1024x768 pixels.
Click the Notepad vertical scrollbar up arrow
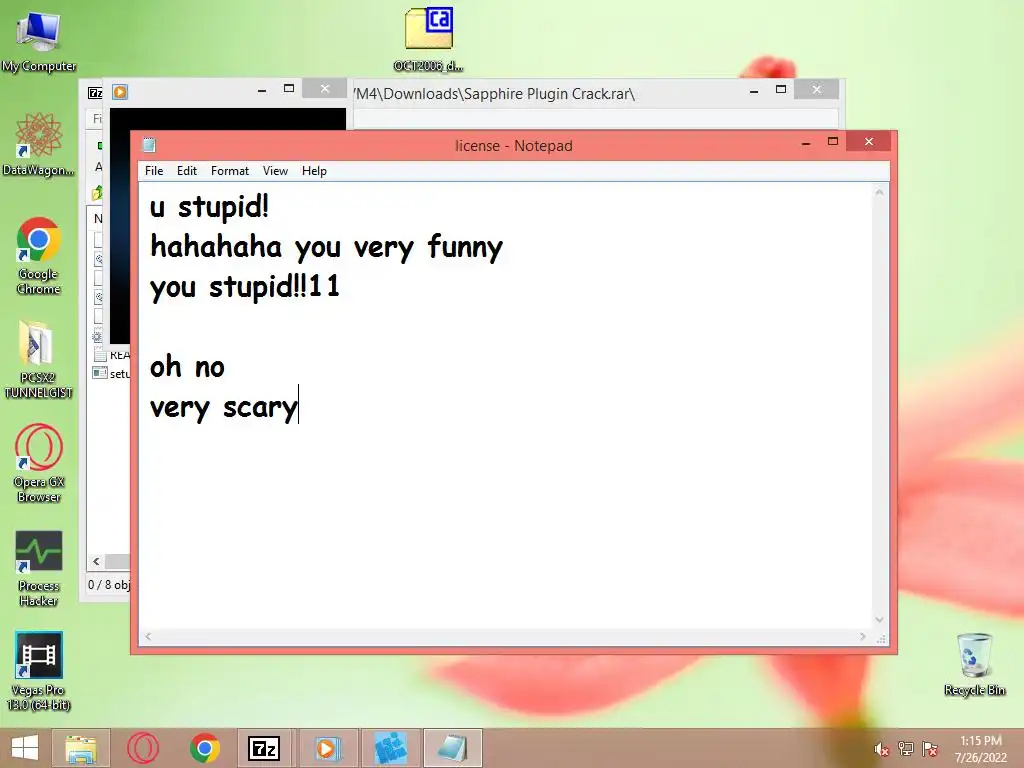880,192
